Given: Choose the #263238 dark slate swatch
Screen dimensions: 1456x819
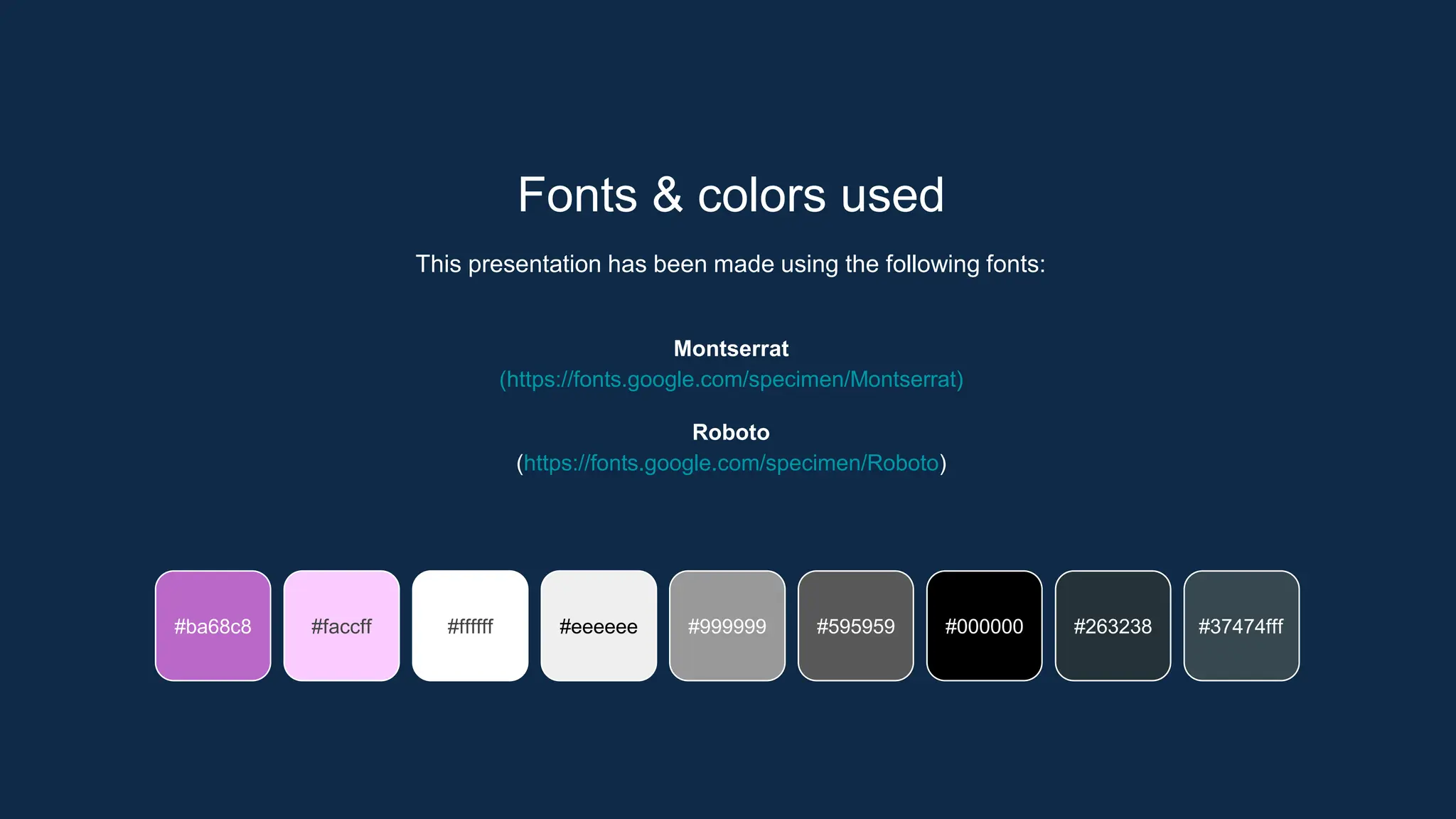Looking at the screenshot, I should [1113, 626].
